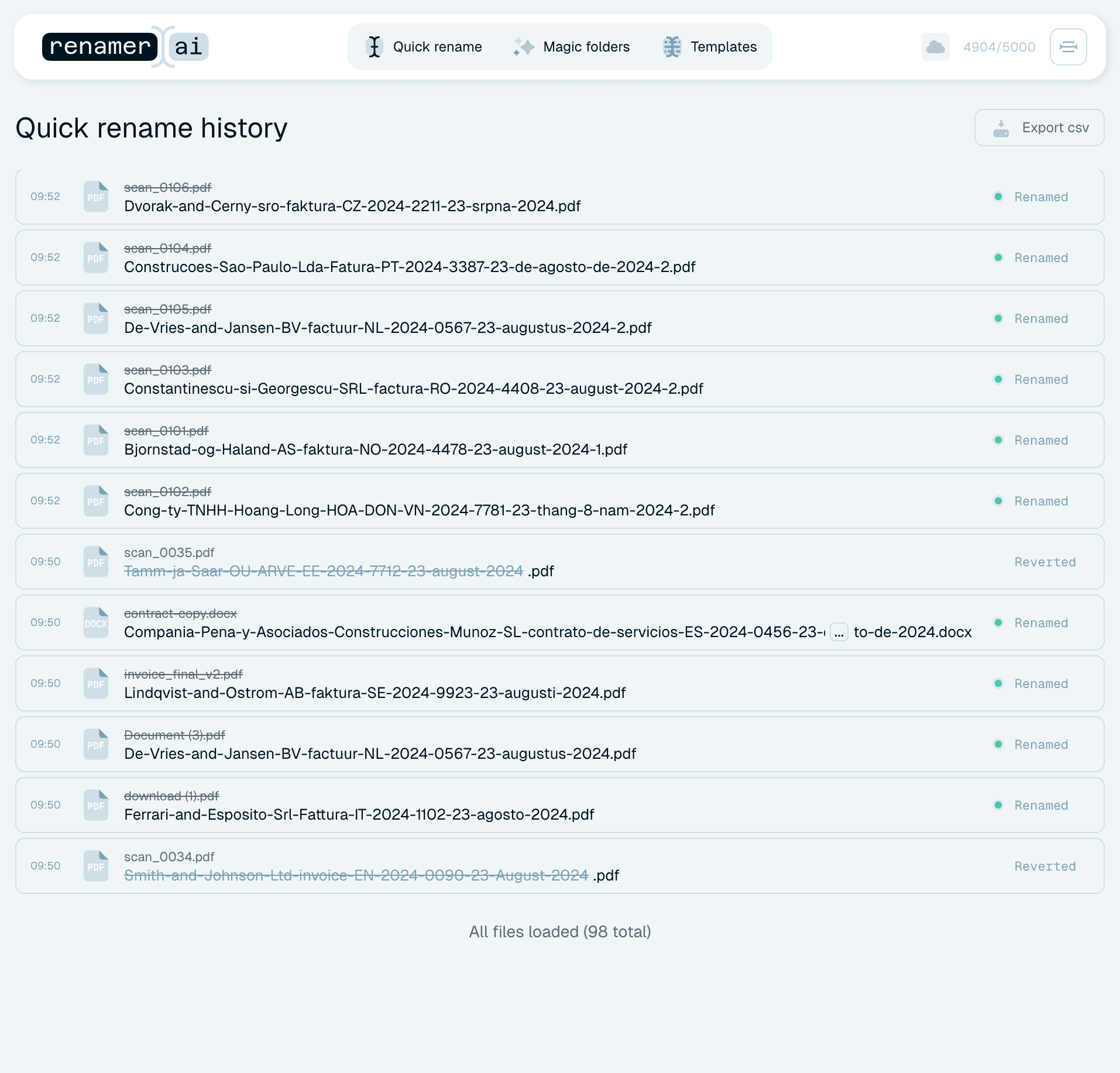
Task: Open the hamburger menu button
Action: pos(1068,47)
